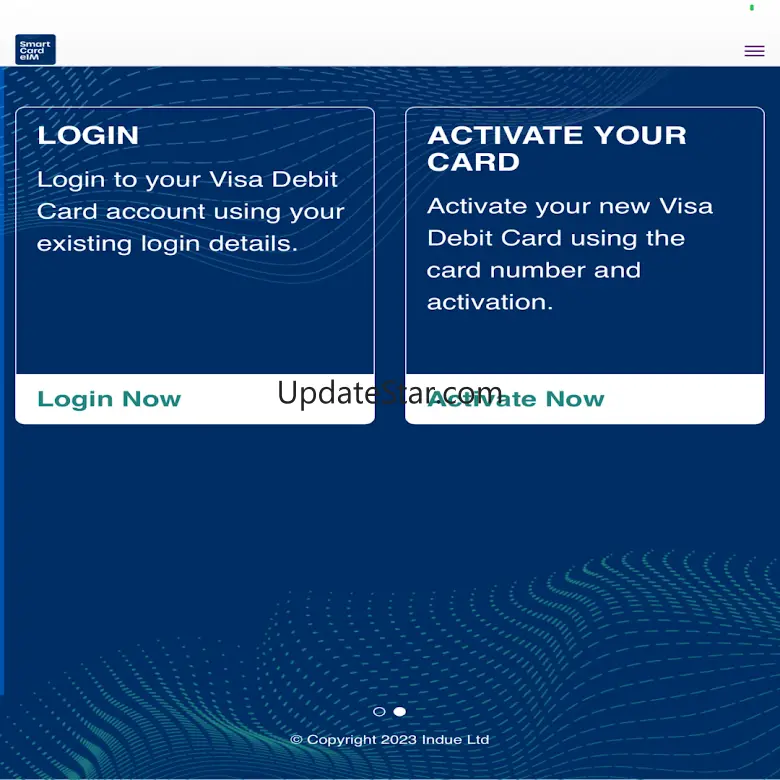Click the card activation description text
The image size is (780, 780).
(x=570, y=254)
